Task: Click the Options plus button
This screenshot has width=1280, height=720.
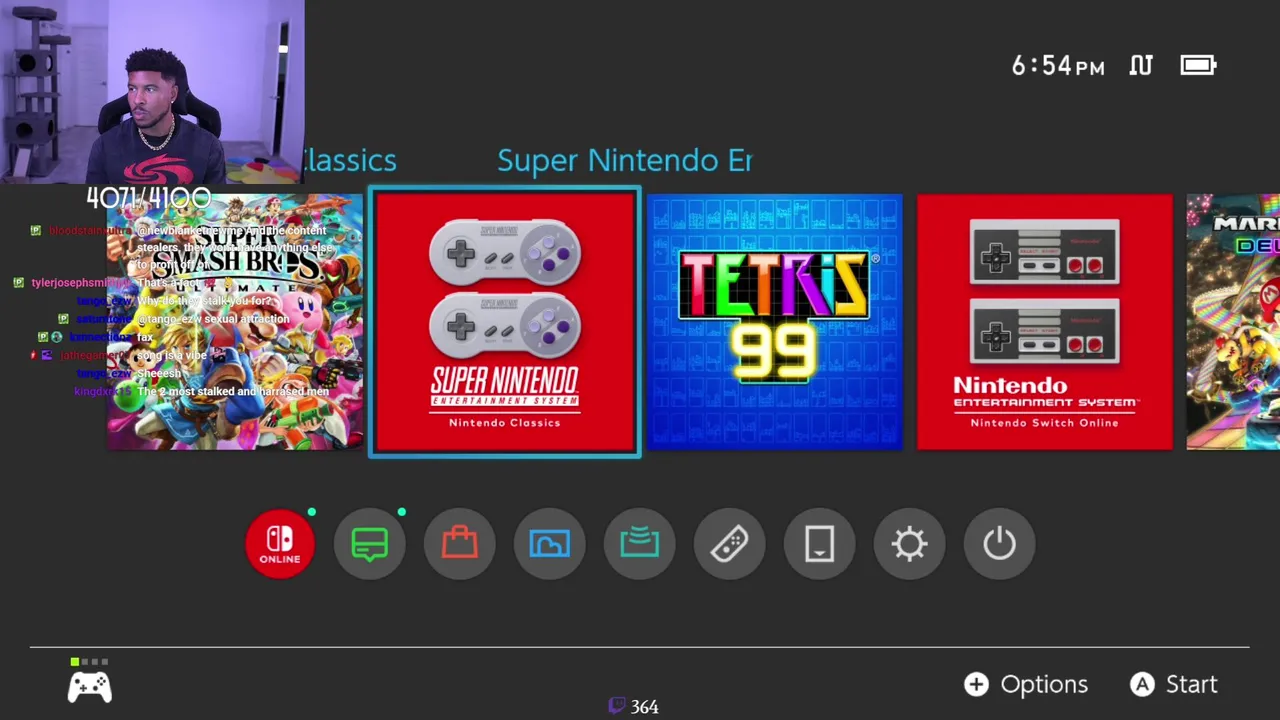Action: coord(1026,684)
